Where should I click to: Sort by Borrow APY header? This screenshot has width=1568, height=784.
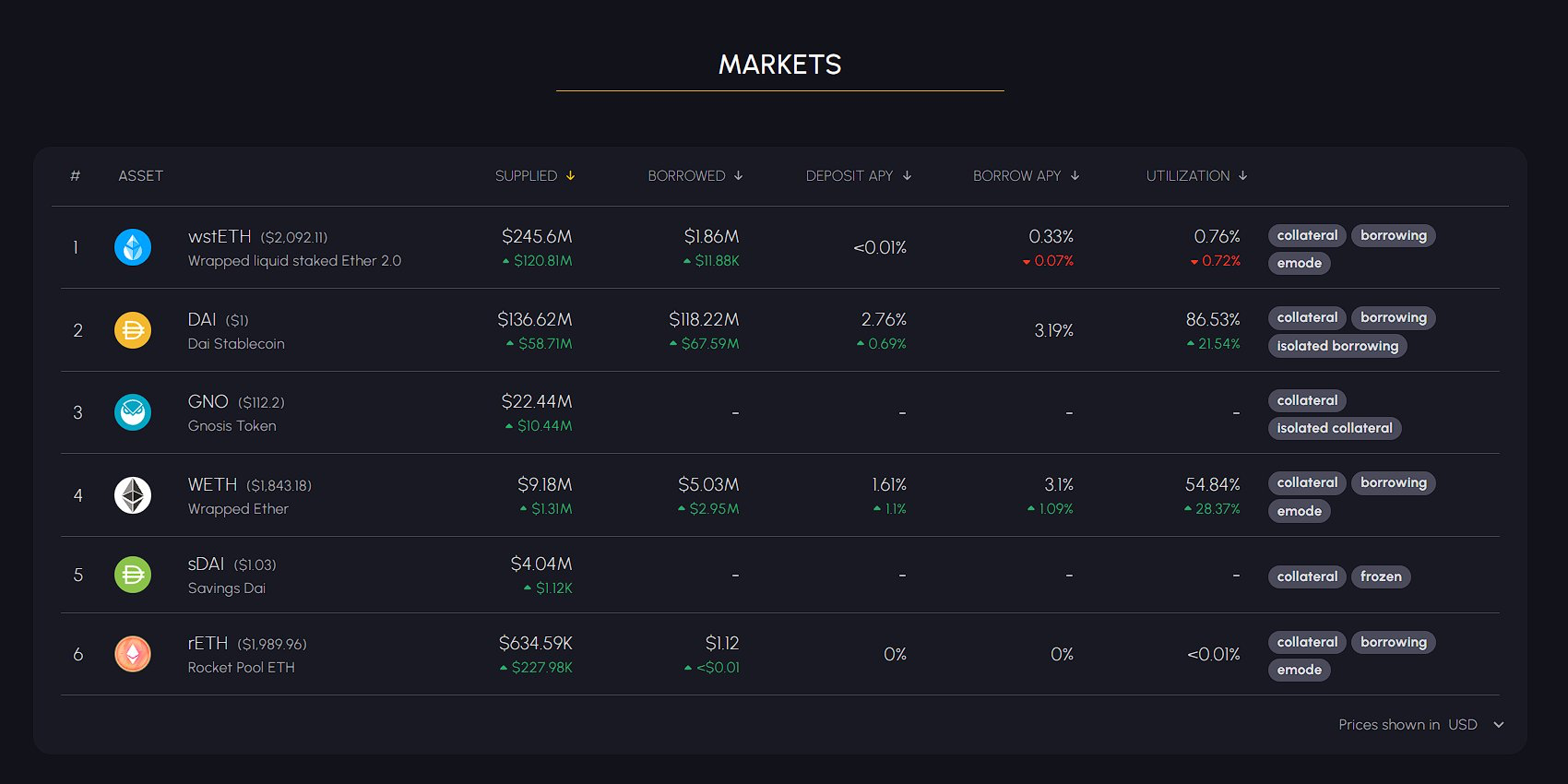1026,176
